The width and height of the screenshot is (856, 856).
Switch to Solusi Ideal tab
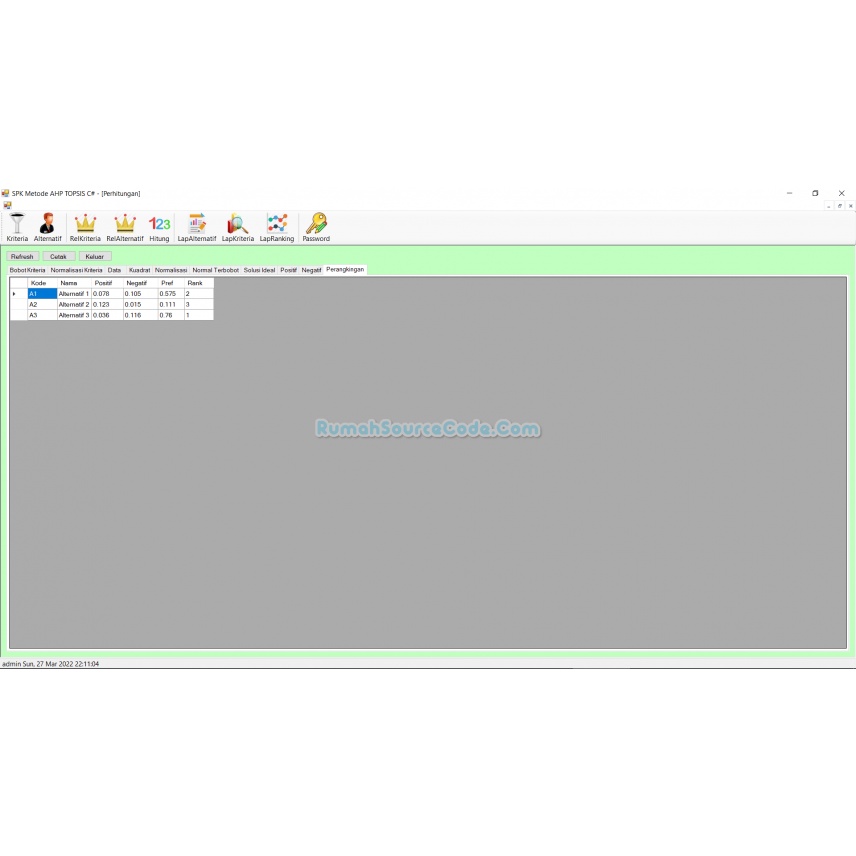[259, 270]
